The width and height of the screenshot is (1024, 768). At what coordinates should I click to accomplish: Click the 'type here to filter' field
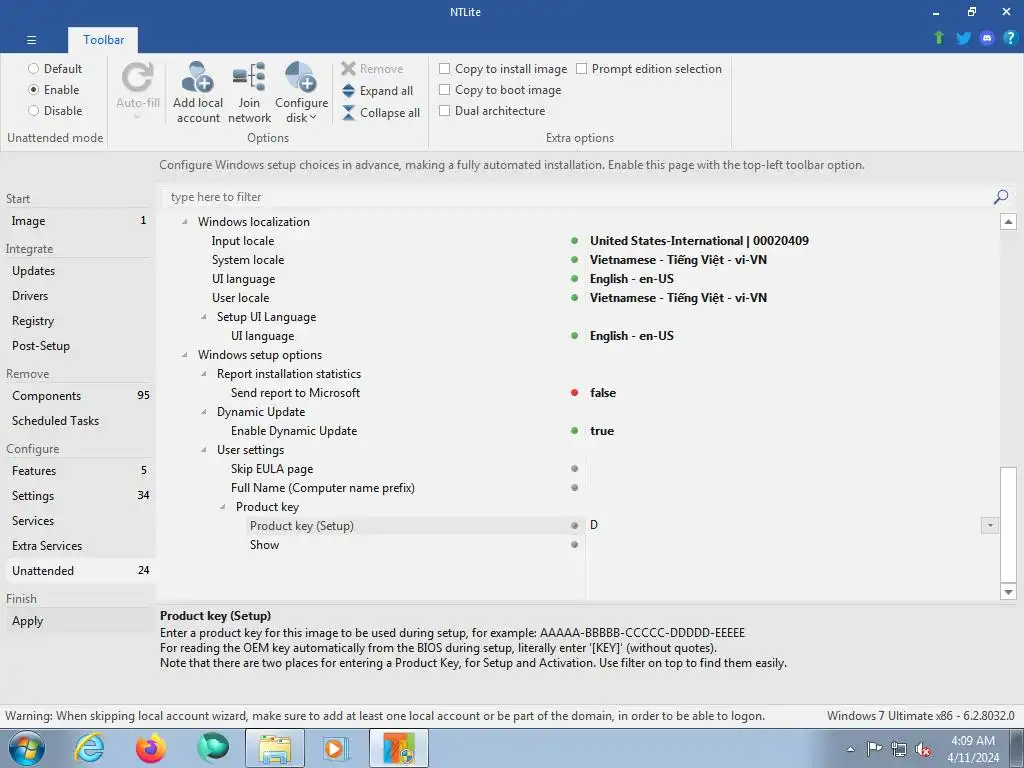coord(578,197)
